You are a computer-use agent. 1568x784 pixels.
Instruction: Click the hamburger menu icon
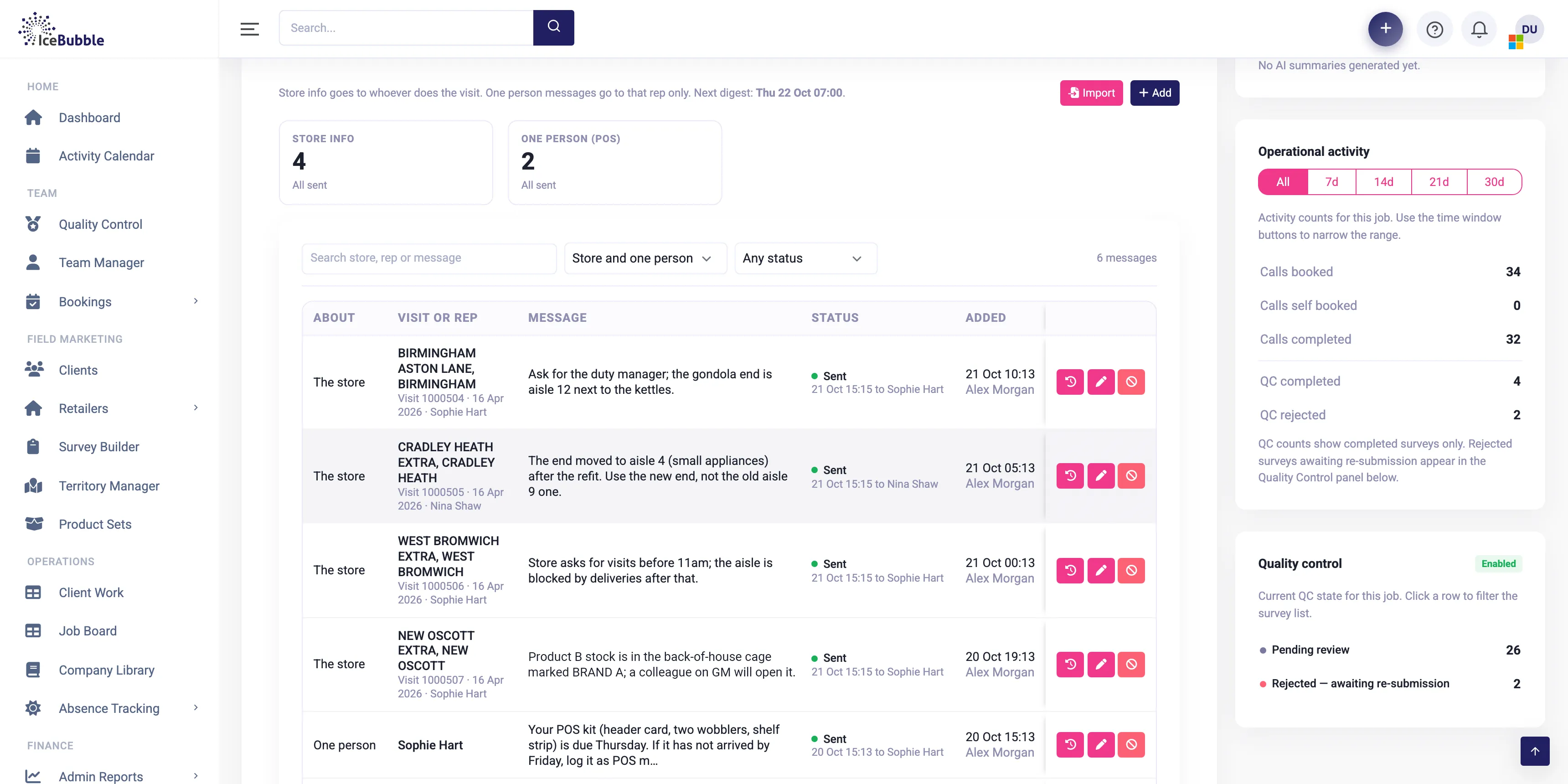[x=250, y=29]
